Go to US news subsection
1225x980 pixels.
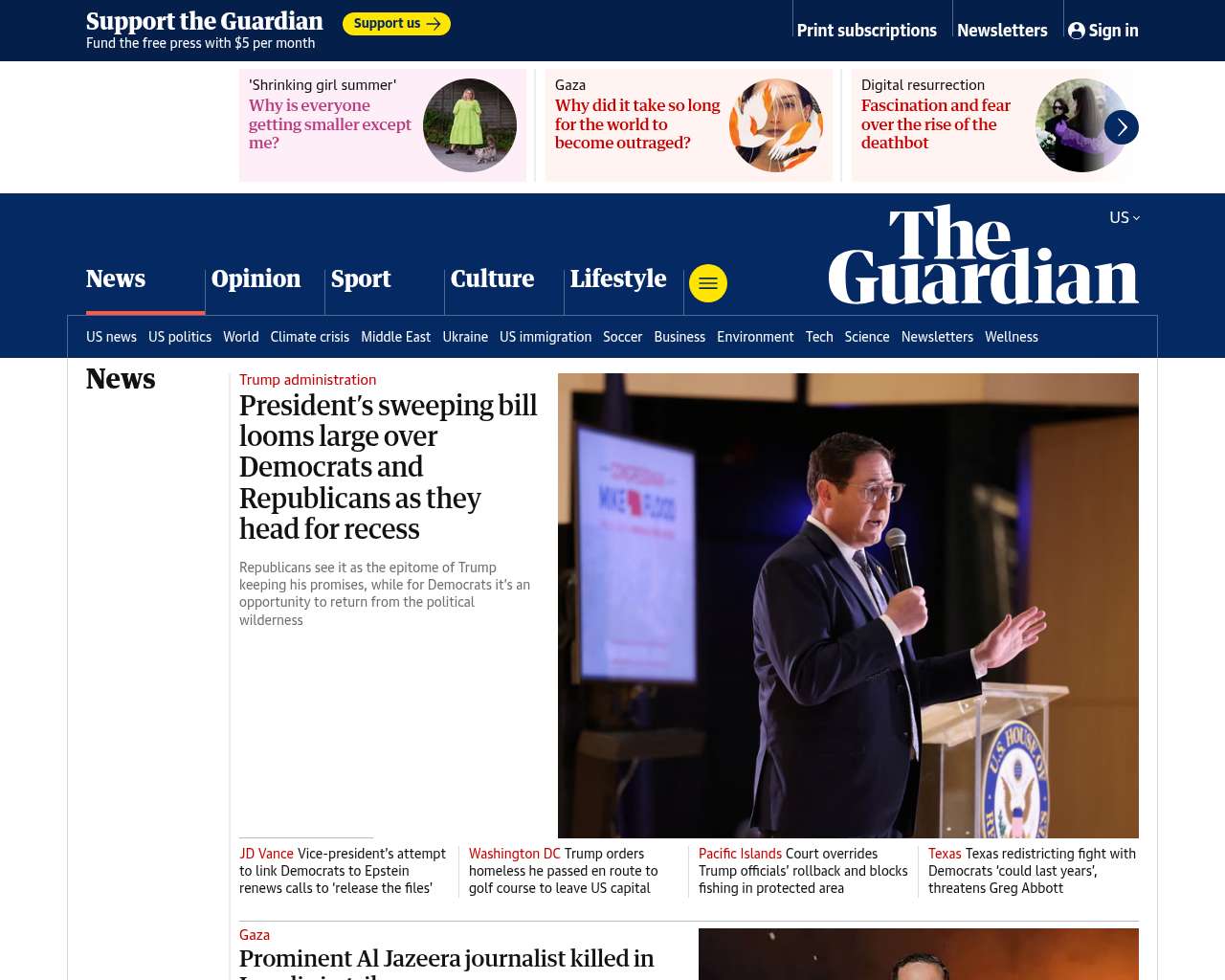pyautogui.click(x=111, y=337)
